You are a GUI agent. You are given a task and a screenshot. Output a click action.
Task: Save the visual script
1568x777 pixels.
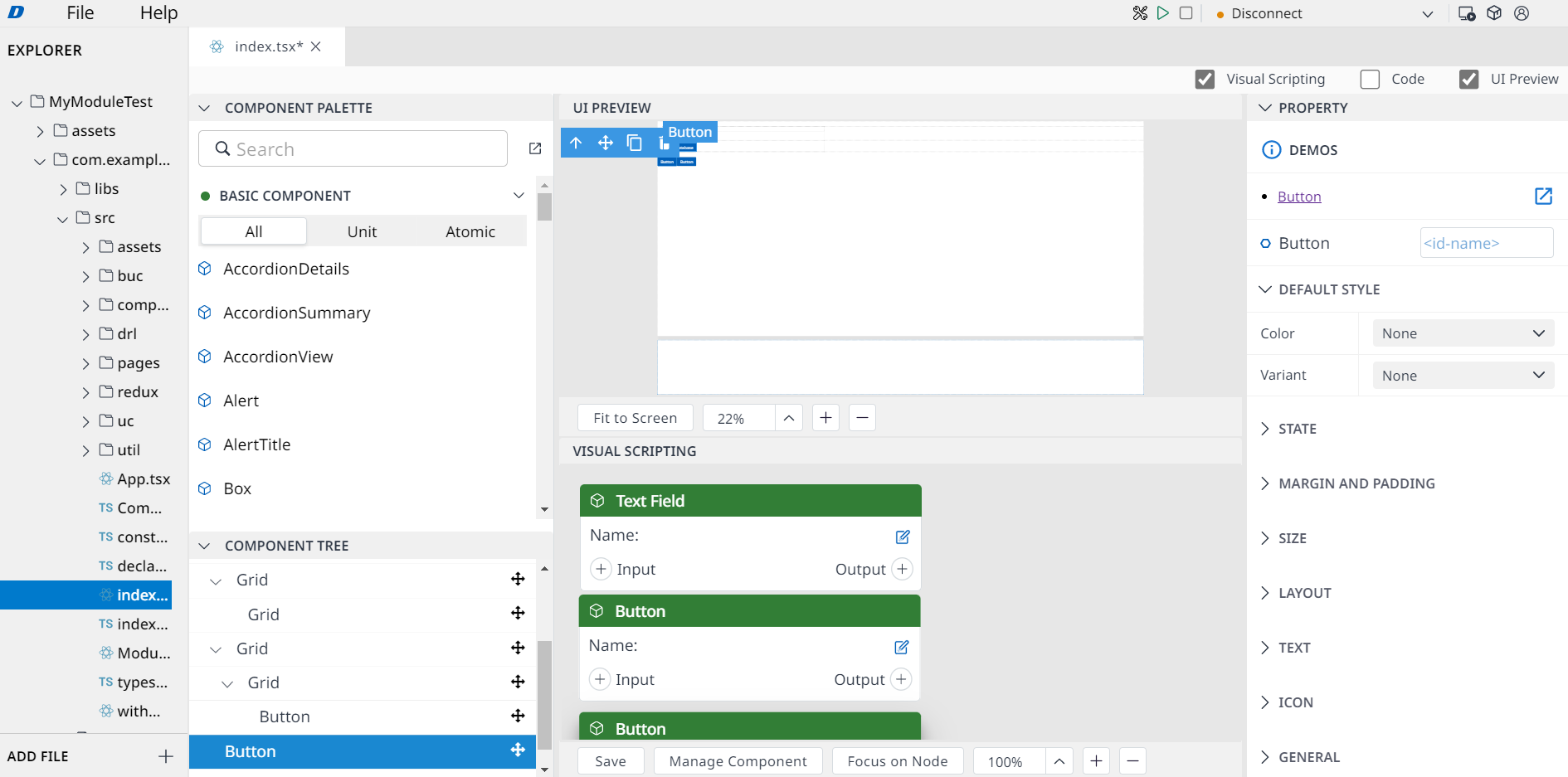(x=611, y=761)
